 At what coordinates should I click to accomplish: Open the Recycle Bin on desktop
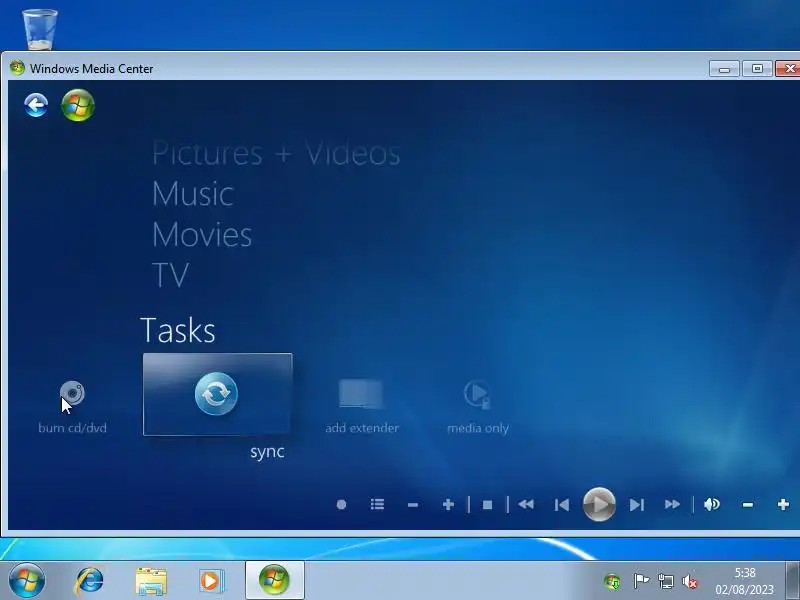[x=40, y=29]
